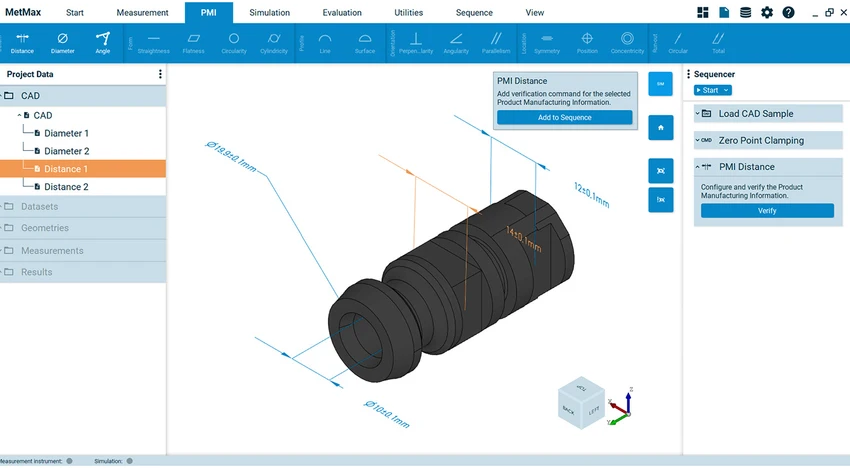Select Distance 2 in the tree
Screen dimensions: 850x470
(66, 187)
